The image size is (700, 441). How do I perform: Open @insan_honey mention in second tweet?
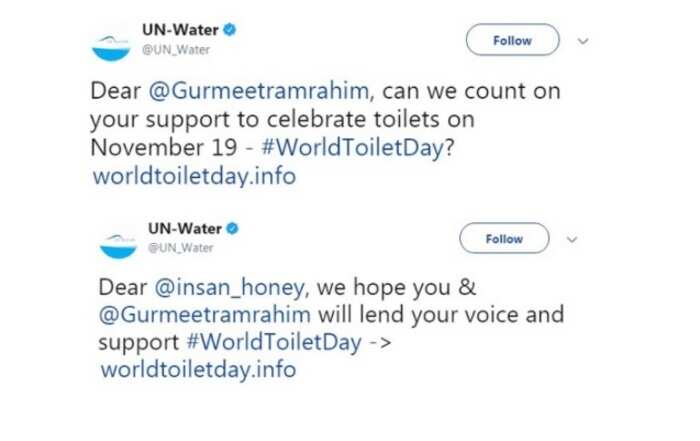(x=229, y=287)
